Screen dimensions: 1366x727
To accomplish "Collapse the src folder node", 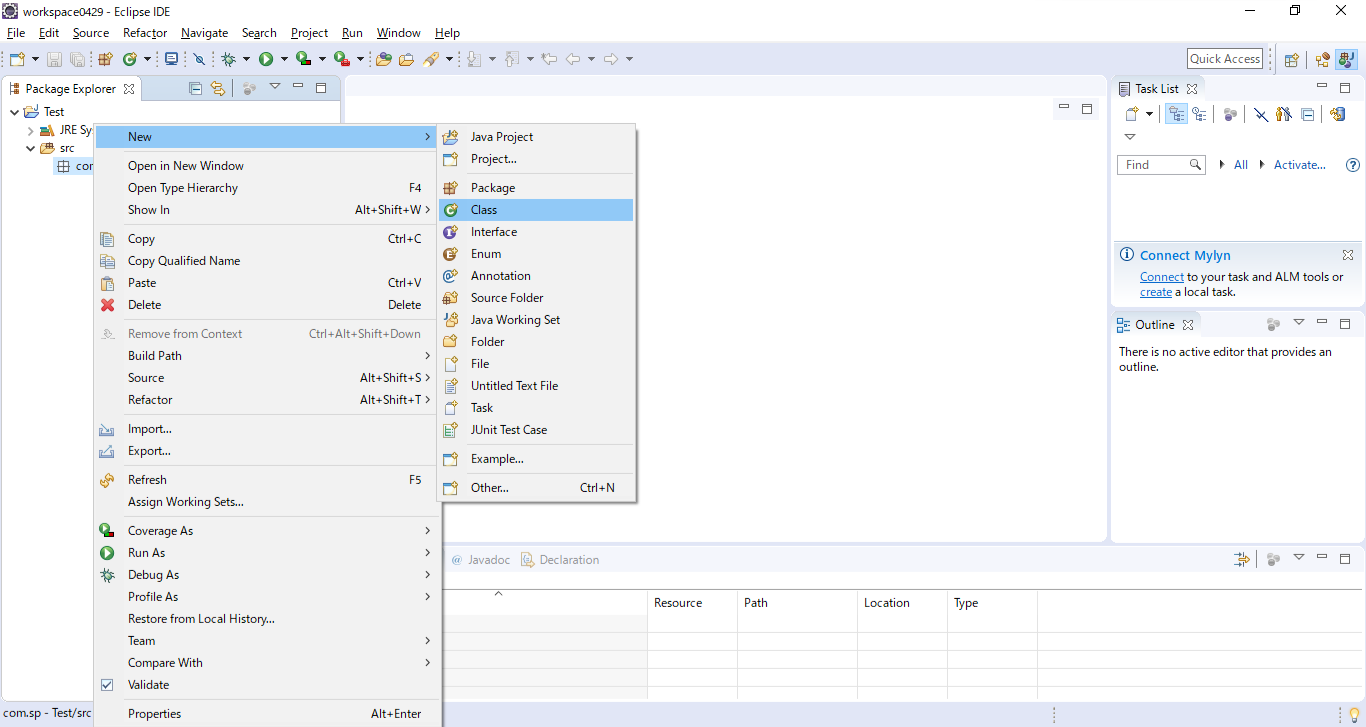I will click(x=30, y=148).
